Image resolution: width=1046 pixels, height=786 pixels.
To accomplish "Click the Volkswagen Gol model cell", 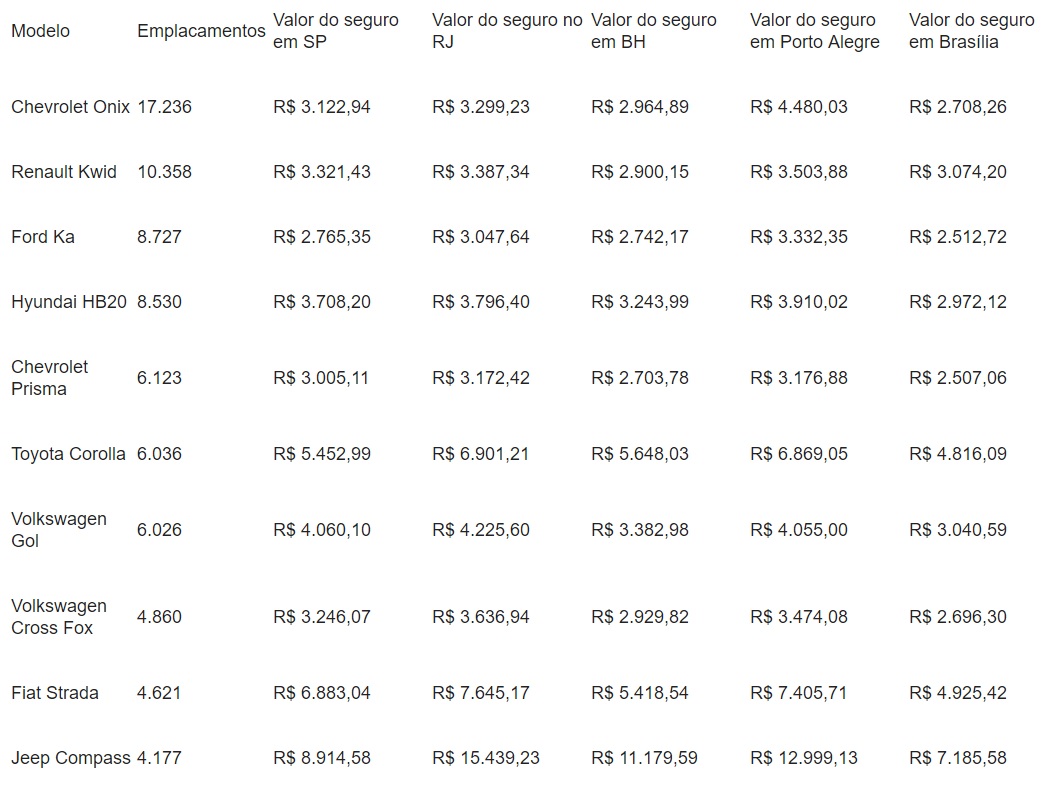I will click(x=58, y=530).
